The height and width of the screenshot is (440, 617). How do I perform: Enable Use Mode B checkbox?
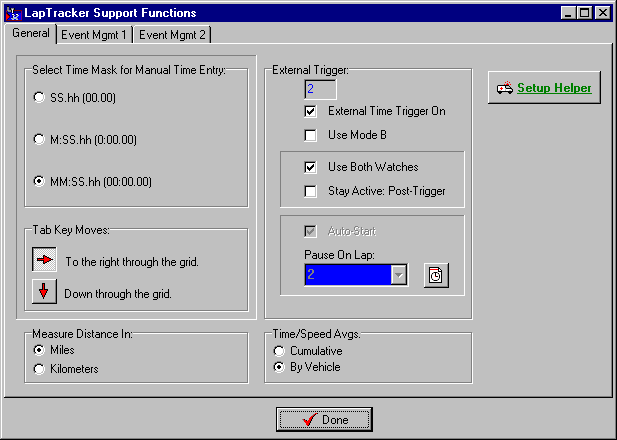(310, 135)
